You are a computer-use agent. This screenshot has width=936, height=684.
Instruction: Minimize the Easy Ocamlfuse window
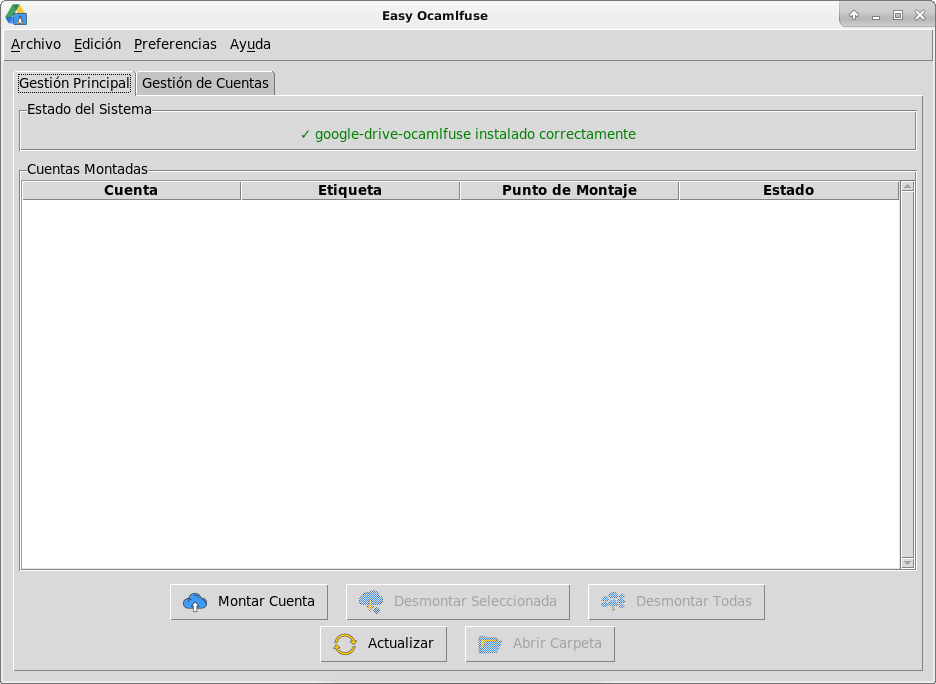point(876,16)
